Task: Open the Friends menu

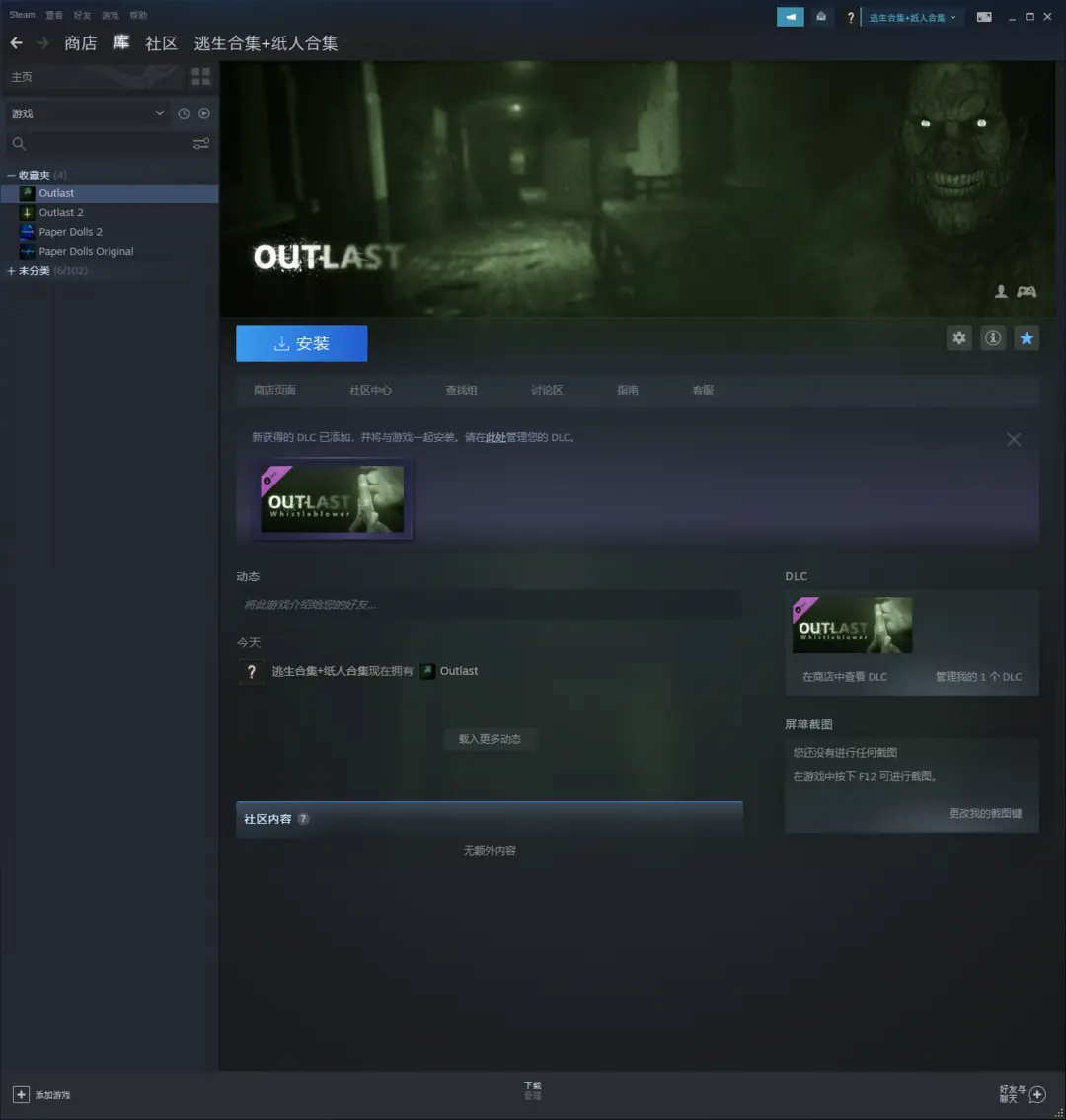Action: point(82,15)
